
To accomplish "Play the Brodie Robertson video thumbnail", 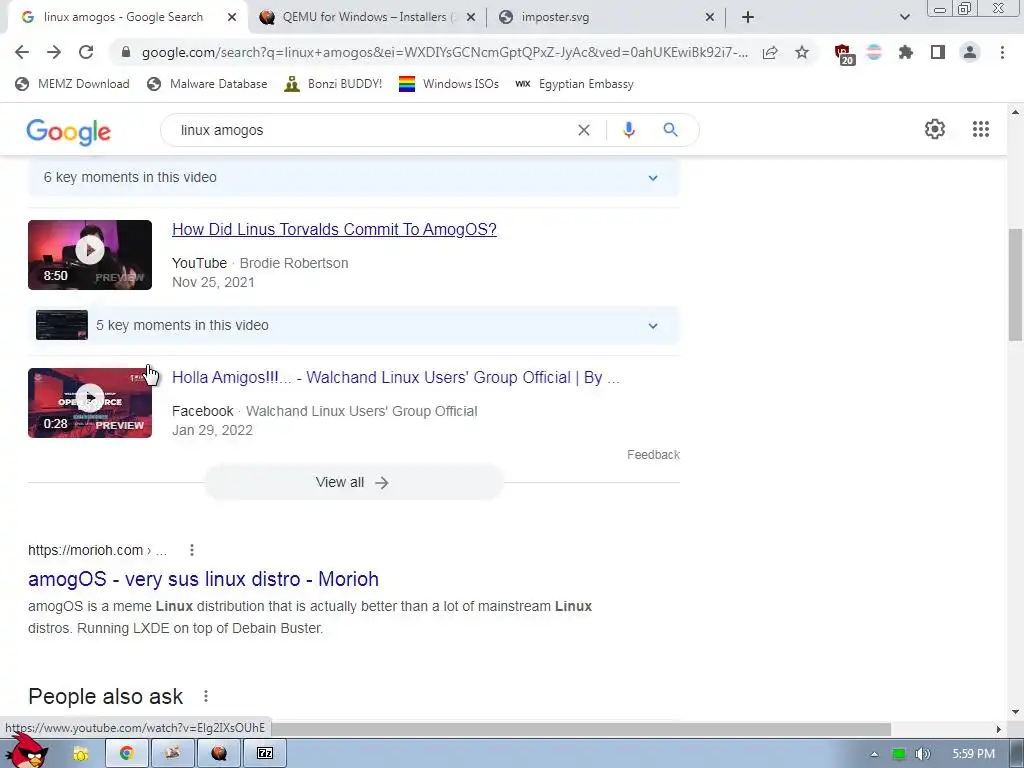I will pyautogui.click(x=89, y=255).
